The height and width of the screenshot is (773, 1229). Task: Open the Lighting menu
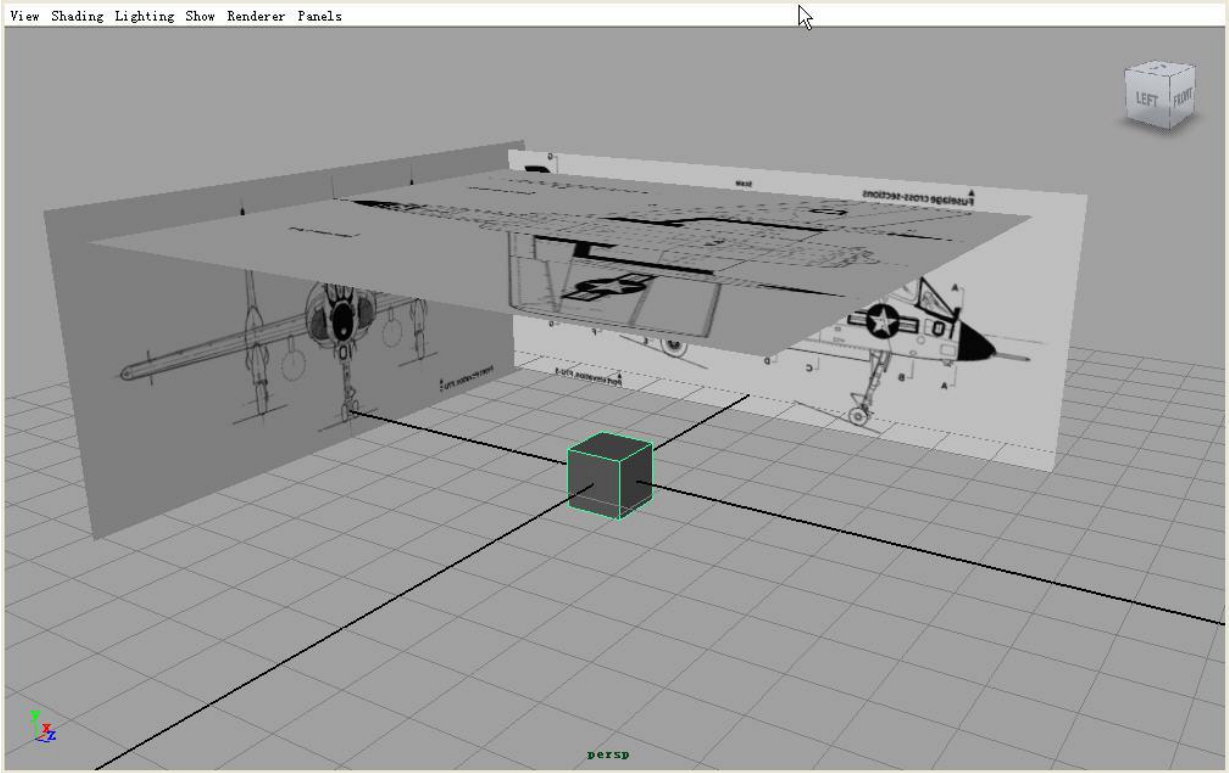tap(144, 16)
